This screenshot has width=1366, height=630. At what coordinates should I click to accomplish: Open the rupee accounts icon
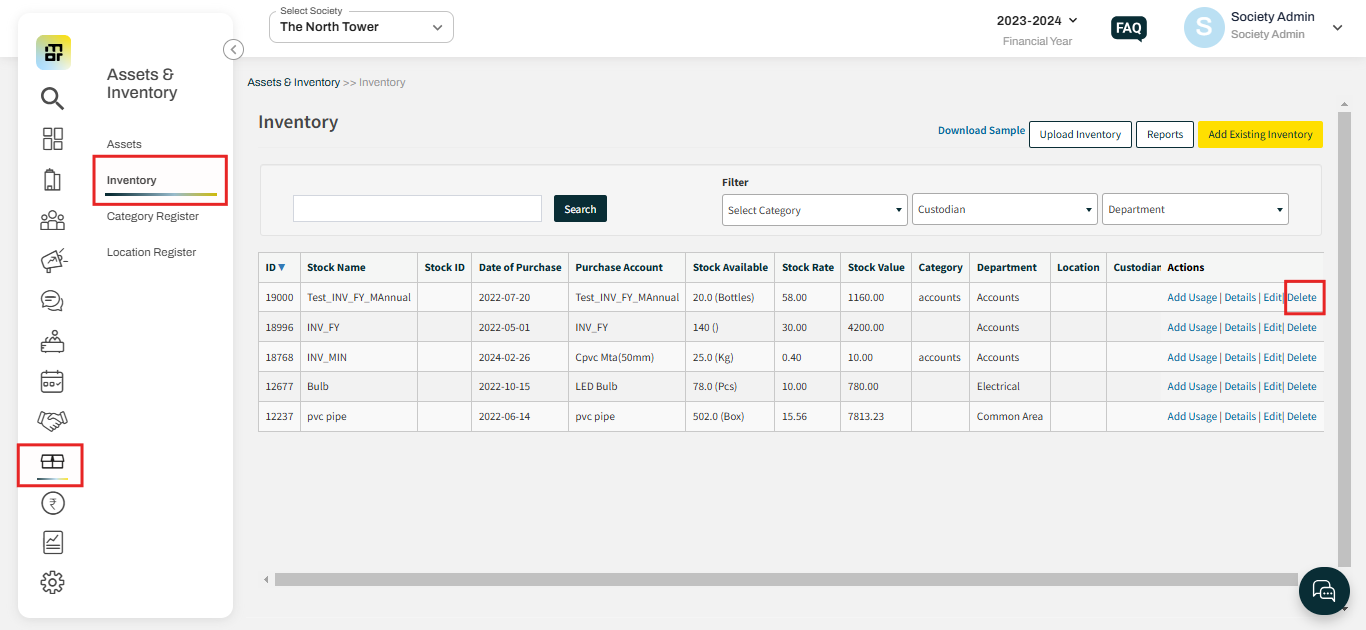point(52,504)
